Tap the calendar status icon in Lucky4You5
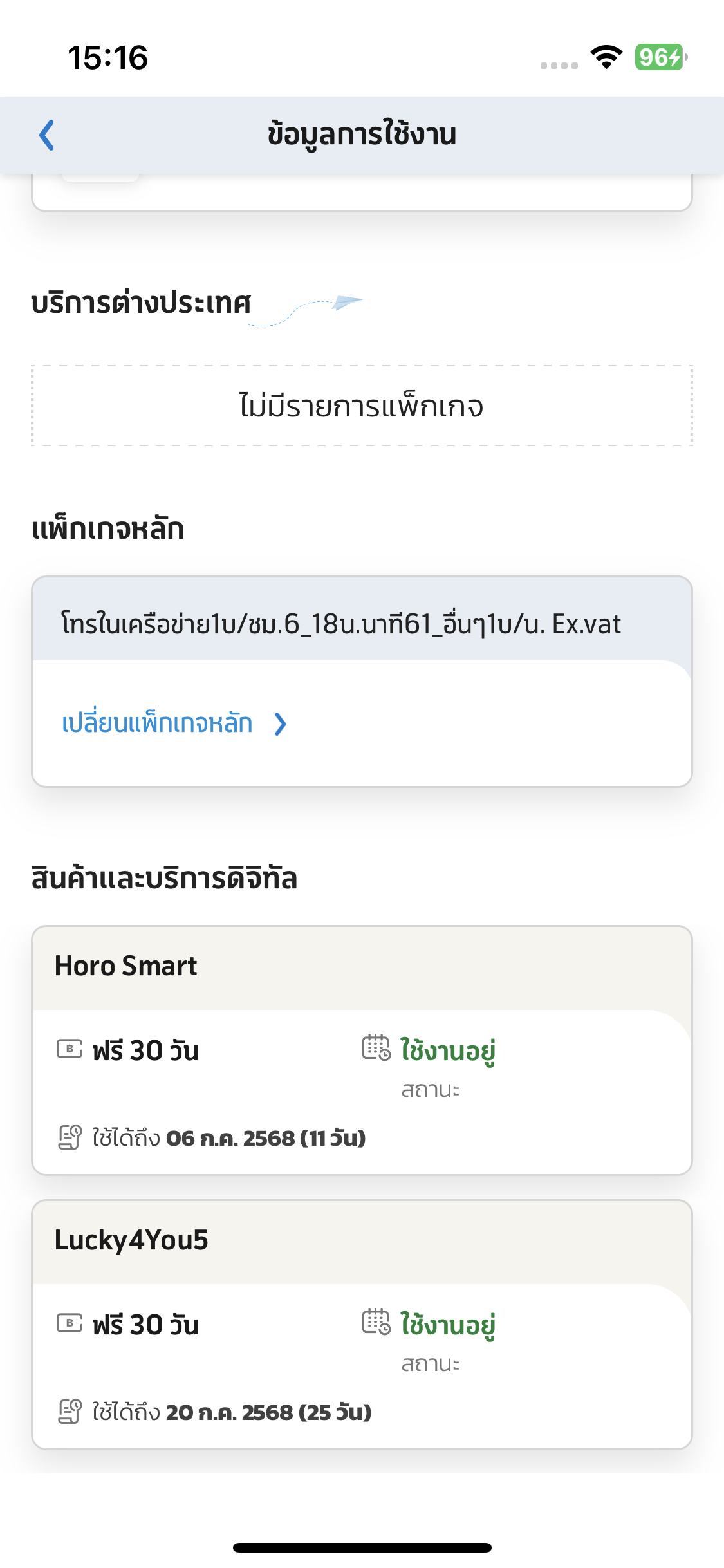 click(376, 1321)
